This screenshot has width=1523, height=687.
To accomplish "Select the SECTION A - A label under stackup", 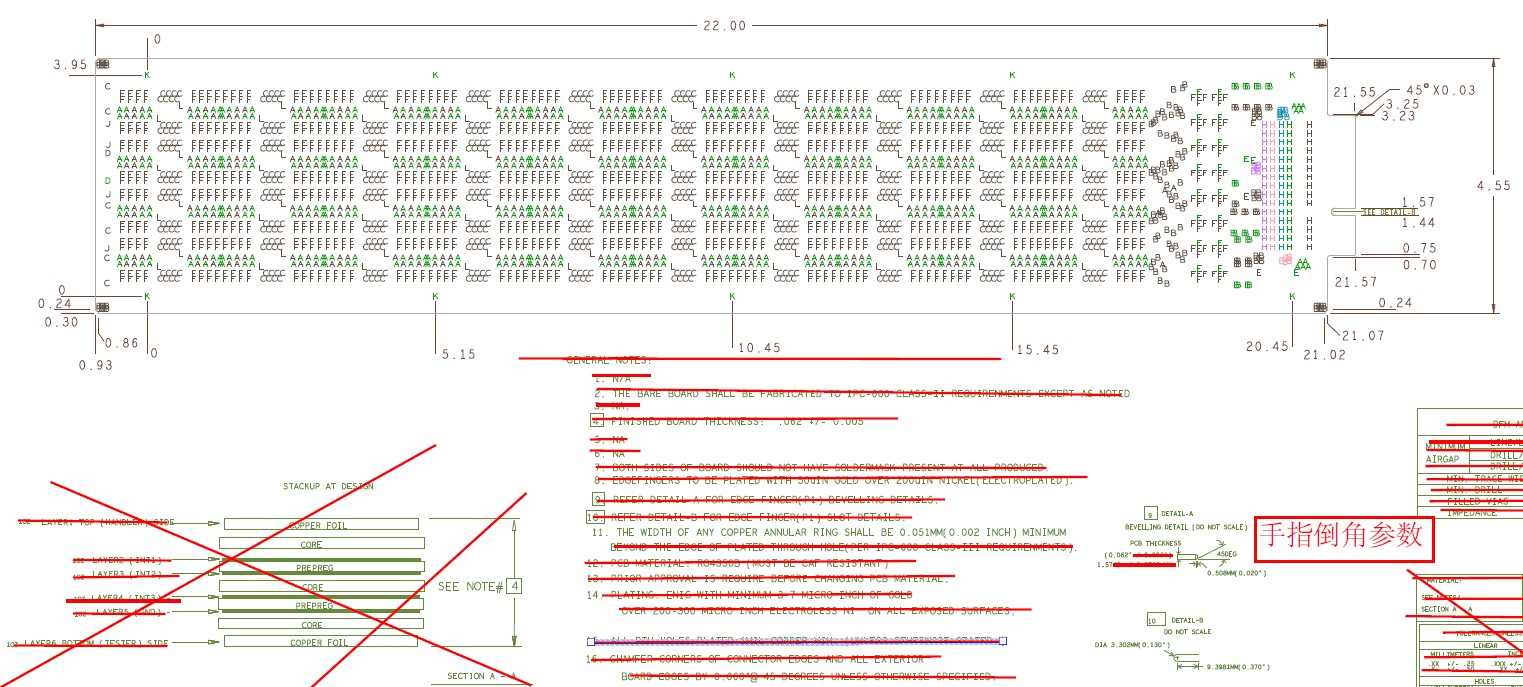I will pyautogui.click(x=481, y=677).
